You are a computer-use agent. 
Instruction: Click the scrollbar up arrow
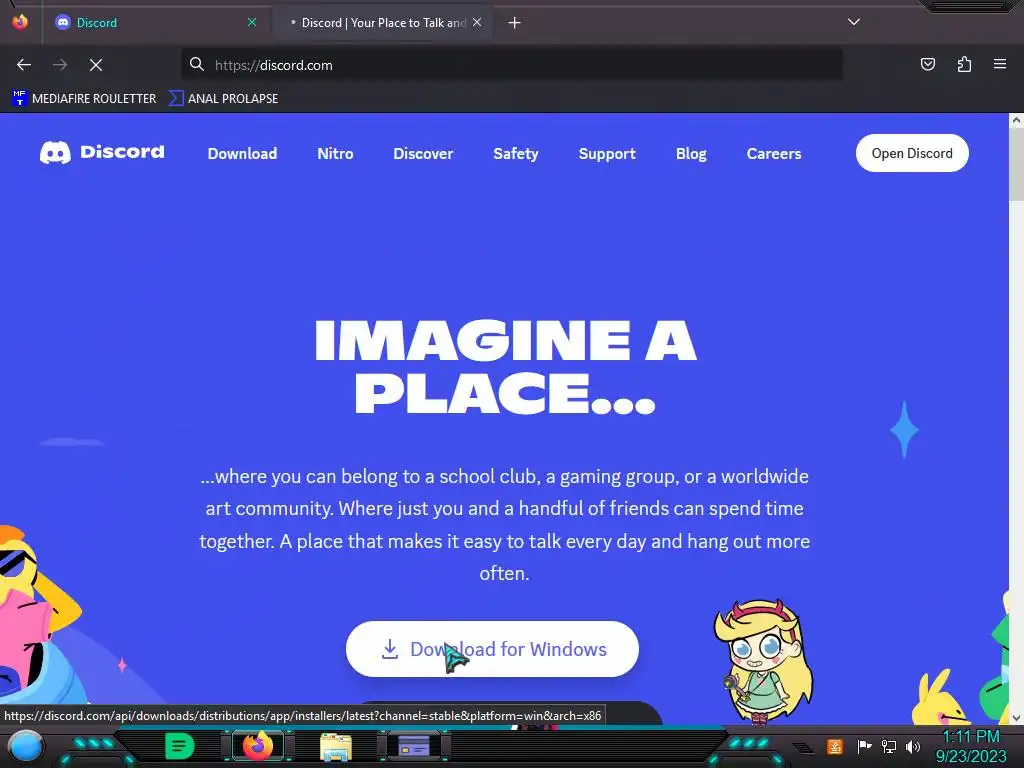point(1016,120)
